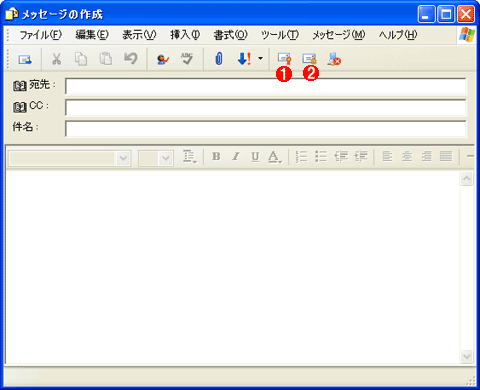This screenshot has width=480, height=390.
Task: Click the 件名 subject field
Action: [x=266, y=129]
